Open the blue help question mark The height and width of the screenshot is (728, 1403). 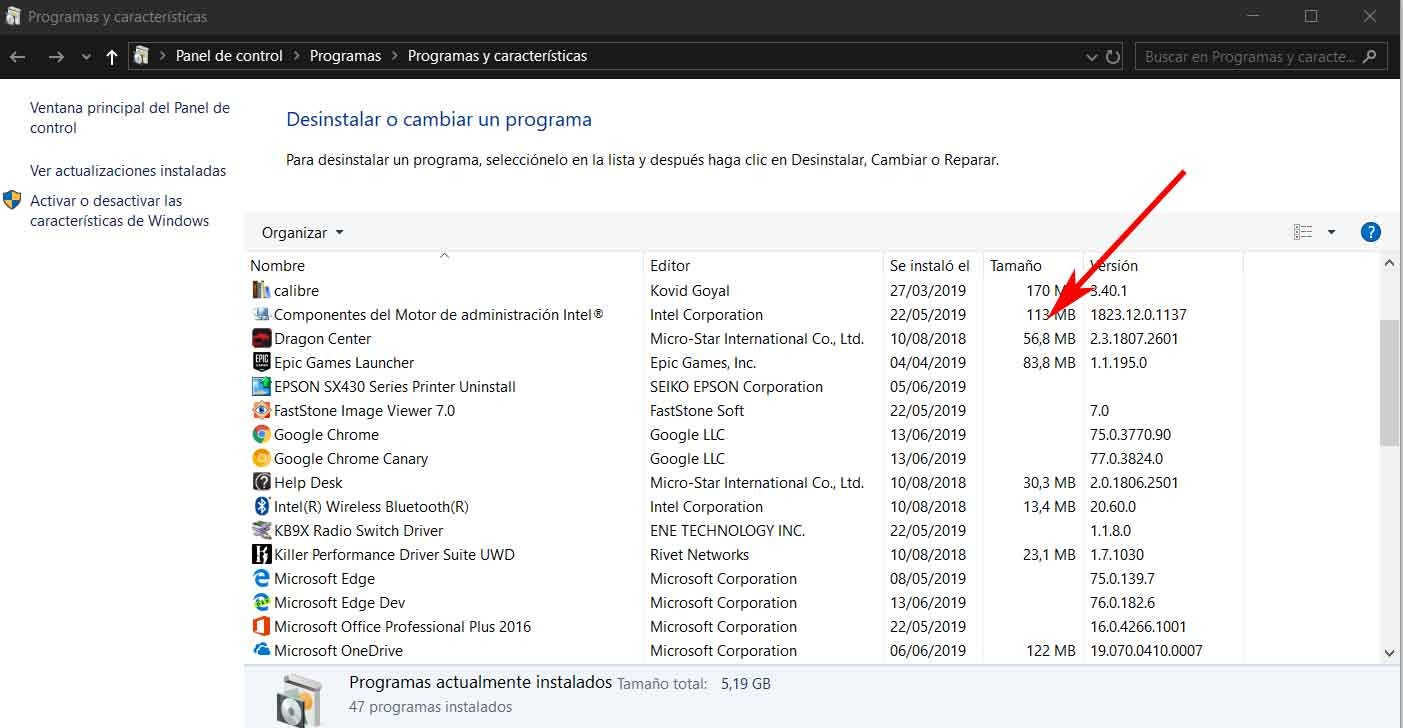tap(1370, 232)
